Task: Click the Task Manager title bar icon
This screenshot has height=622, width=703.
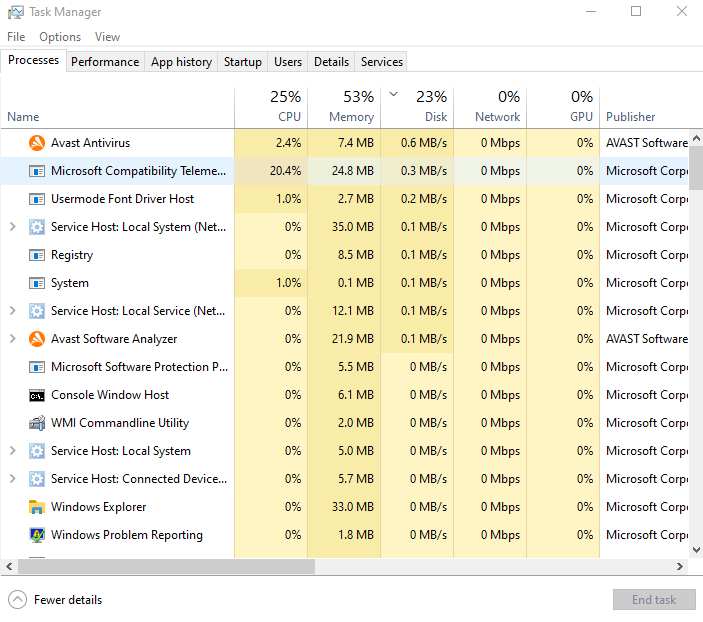Action: click(x=16, y=12)
